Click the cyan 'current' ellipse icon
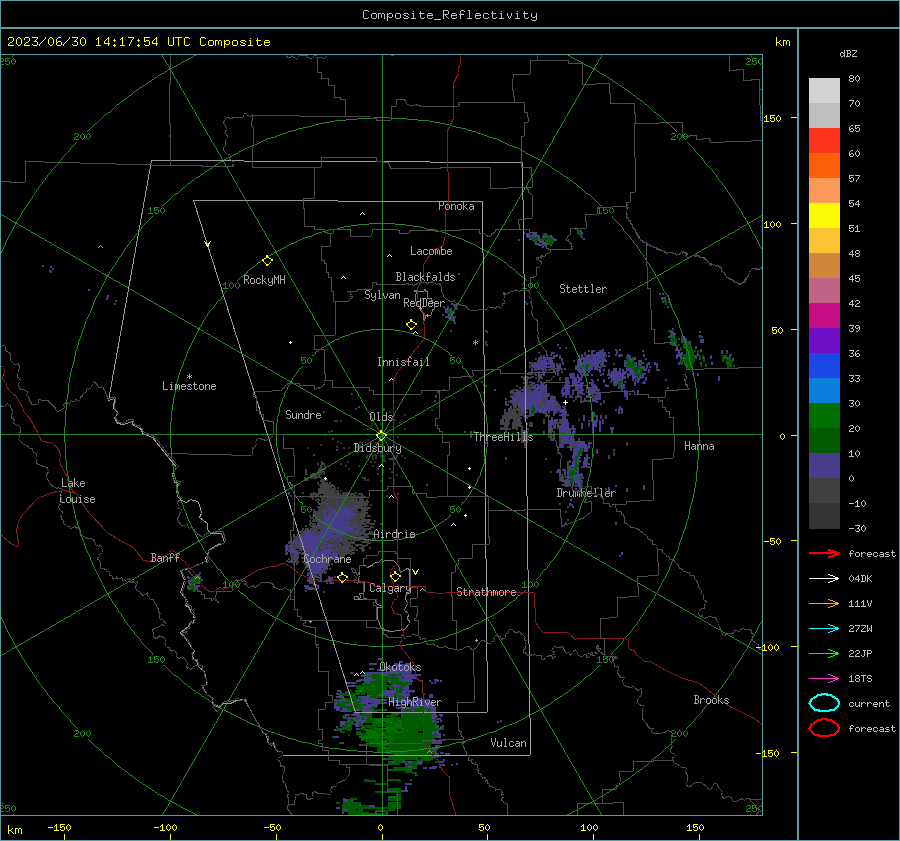 coord(824,703)
